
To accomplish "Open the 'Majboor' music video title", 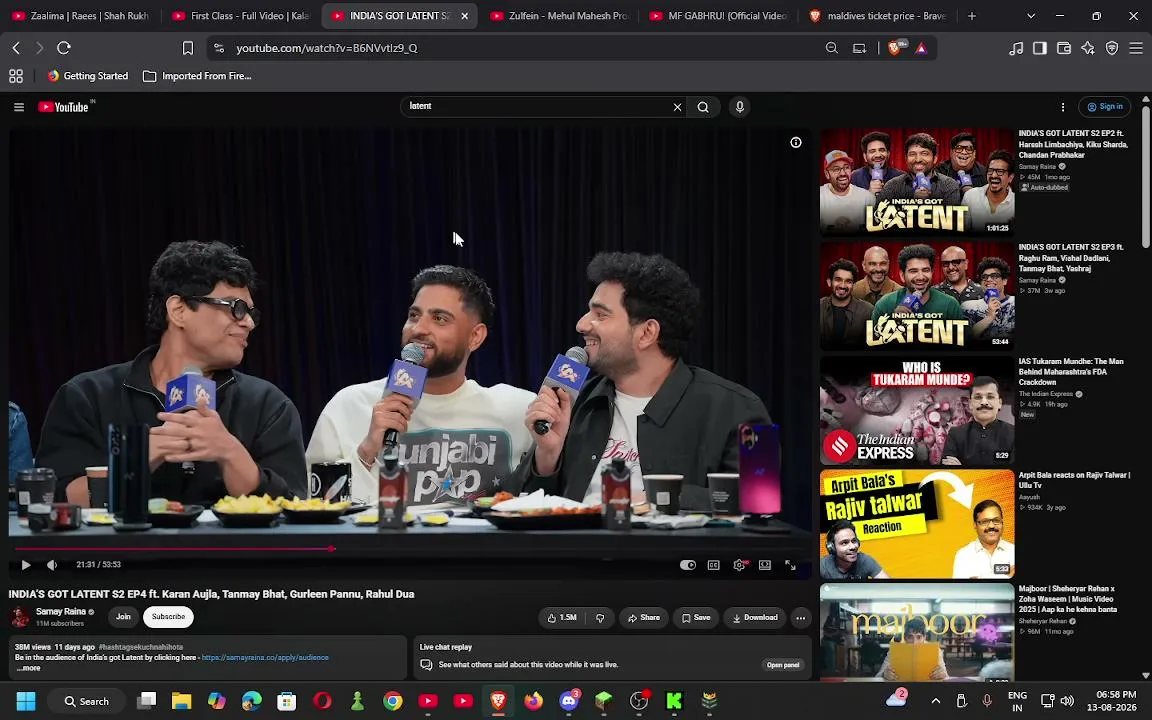I will (x=1068, y=599).
